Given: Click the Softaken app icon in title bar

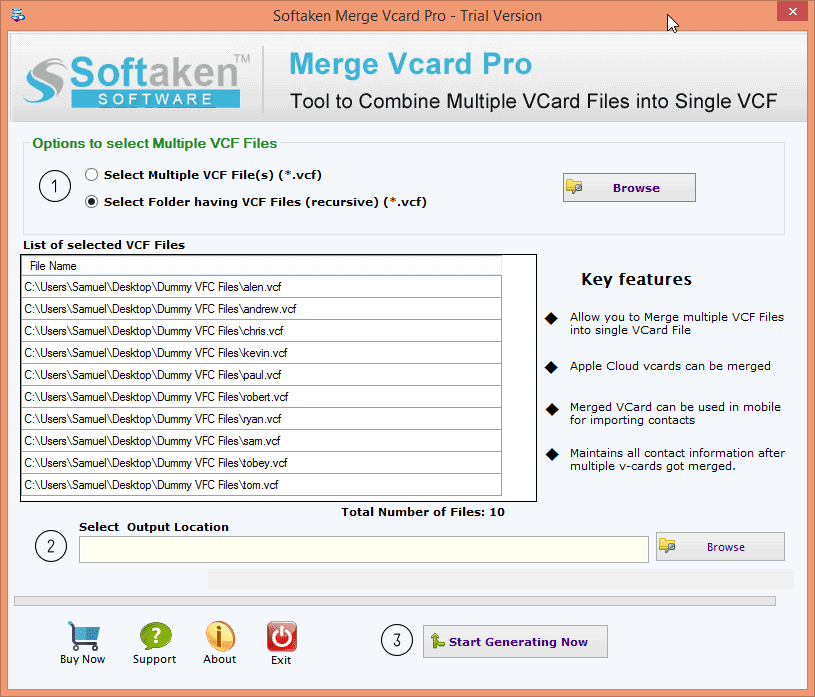Looking at the screenshot, I should (18, 15).
